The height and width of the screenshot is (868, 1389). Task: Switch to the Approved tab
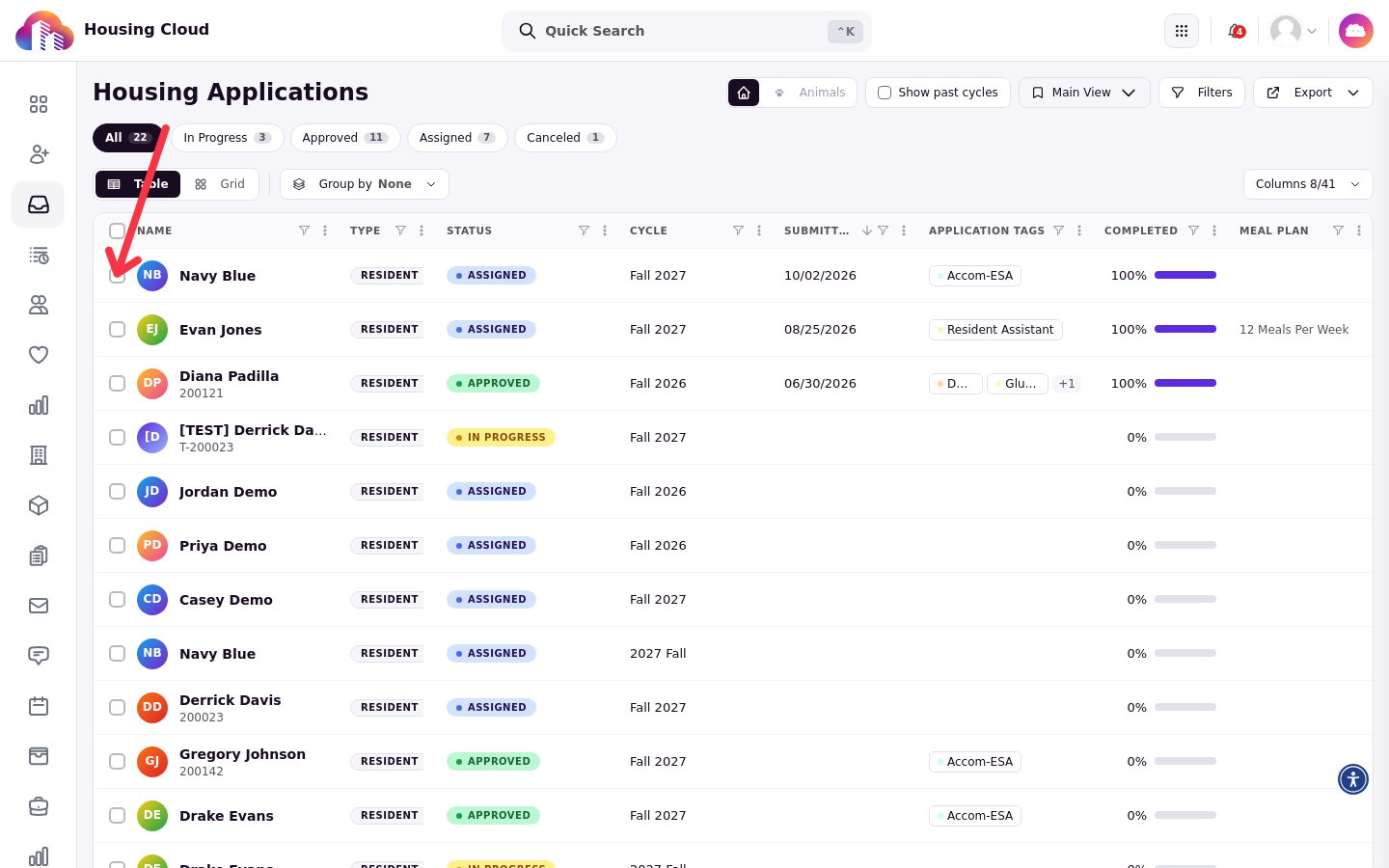345,138
